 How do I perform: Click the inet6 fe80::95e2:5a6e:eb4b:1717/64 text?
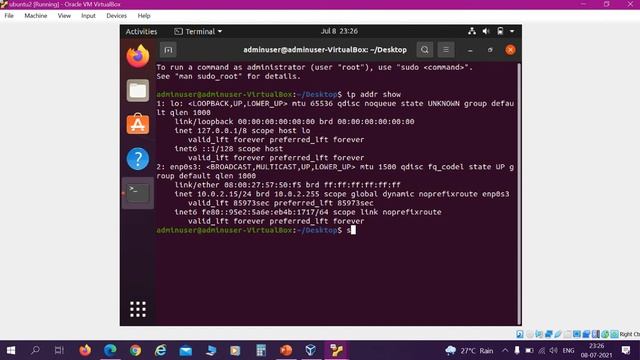tap(251, 212)
